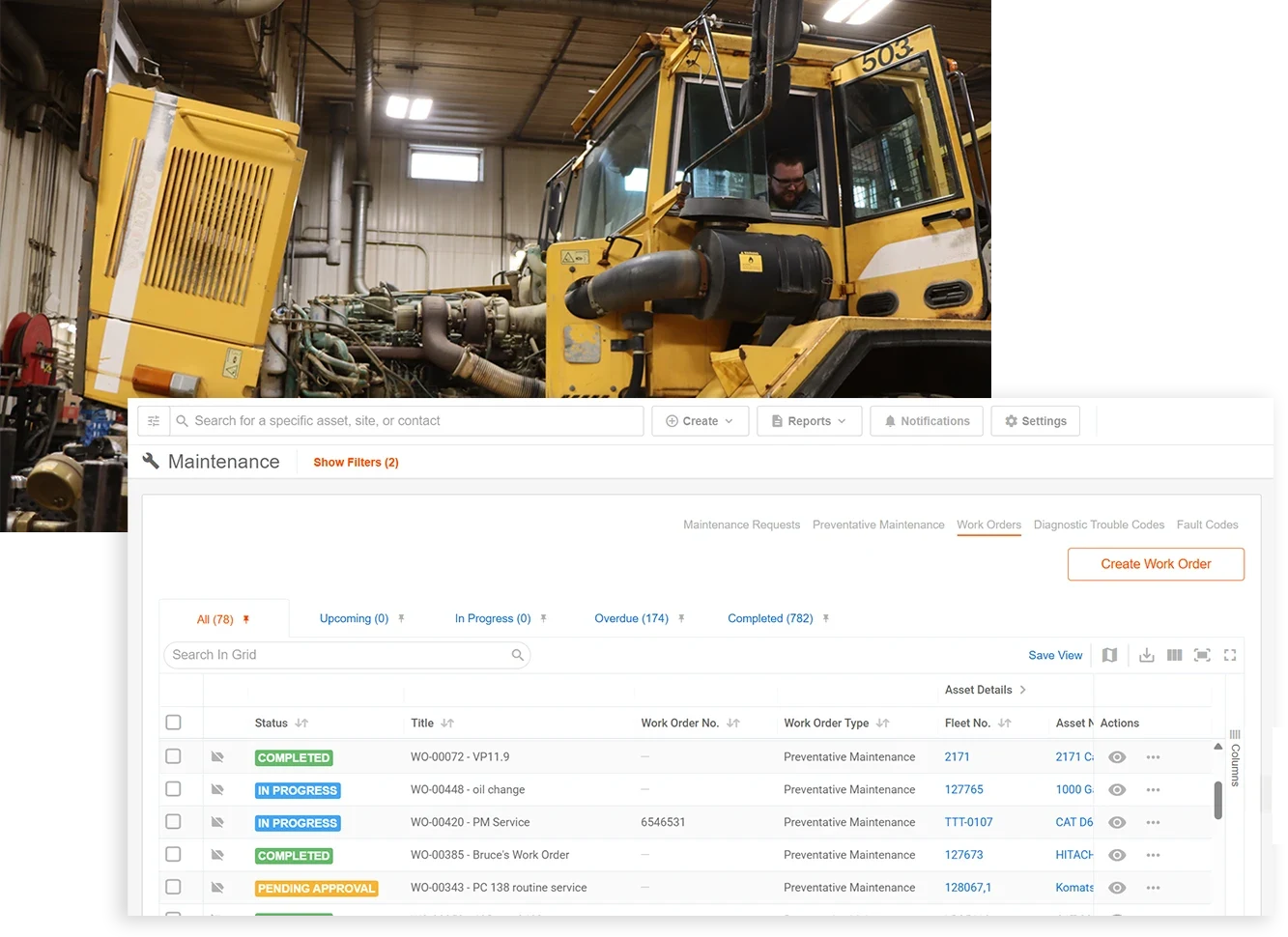Click the bell icon on the Notifications button
1288x937 pixels.
tap(890, 420)
